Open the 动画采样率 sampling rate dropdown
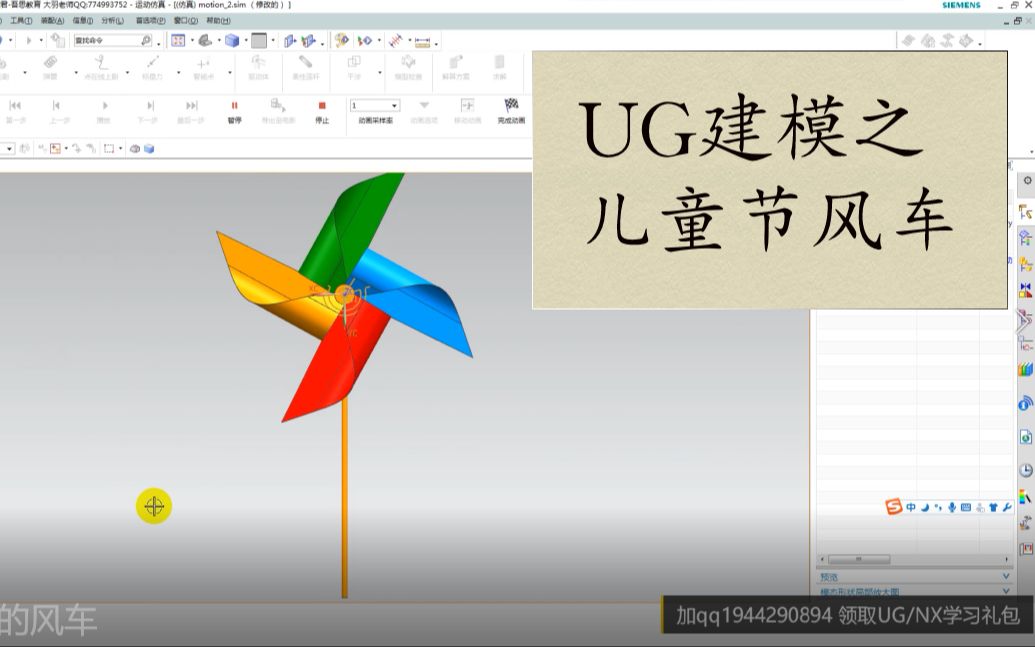1035x647 pixels. [395, 105]
